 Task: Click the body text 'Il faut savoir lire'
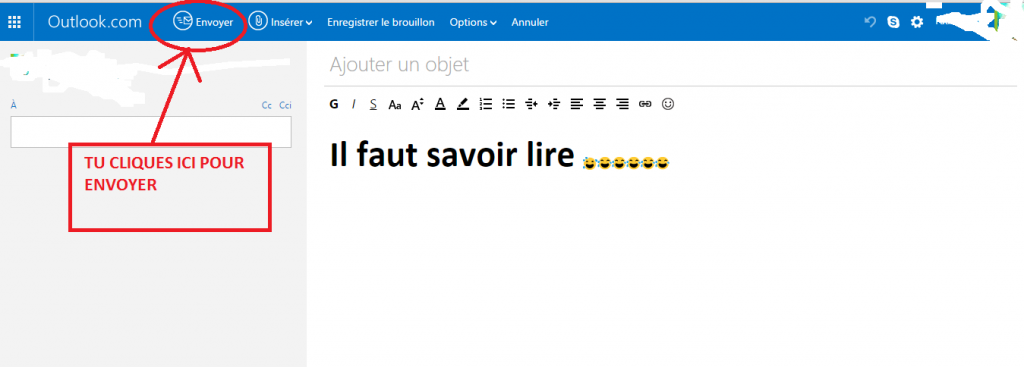[452, 156]
